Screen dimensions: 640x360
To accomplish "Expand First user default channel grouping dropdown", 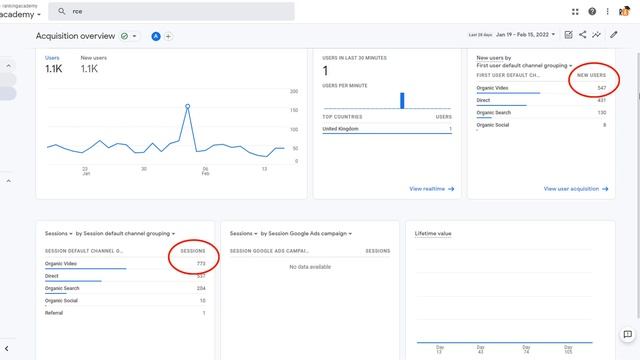I will 524,66.
